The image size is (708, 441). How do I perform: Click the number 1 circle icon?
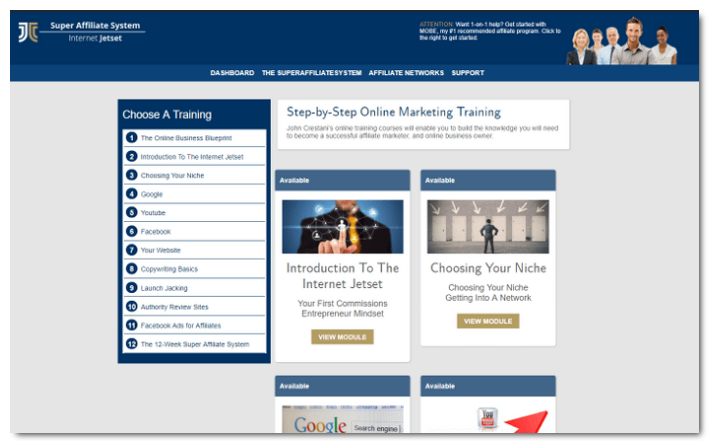(131, 138)
